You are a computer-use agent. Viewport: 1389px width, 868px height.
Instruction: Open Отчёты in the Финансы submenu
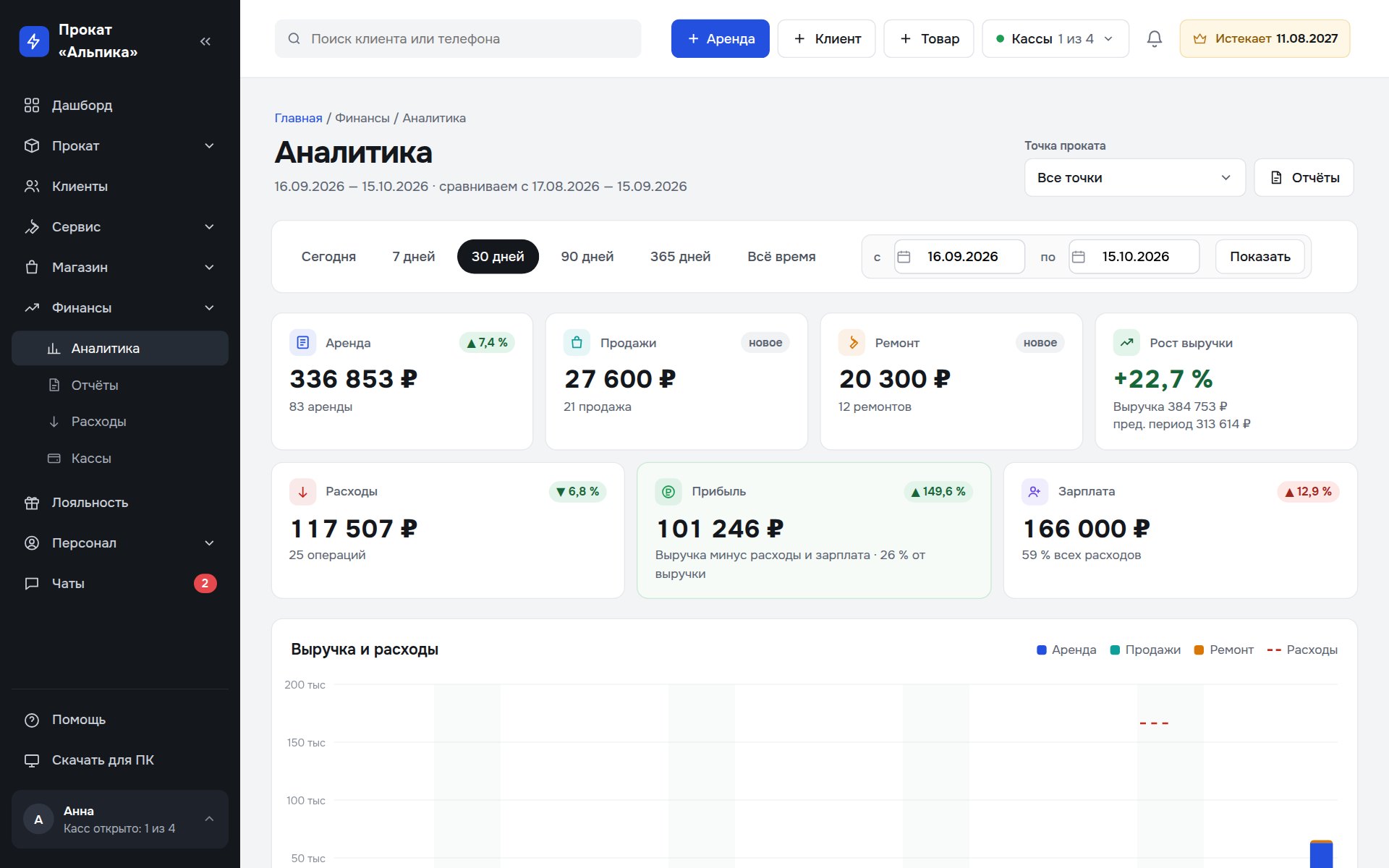coord(120,386)
